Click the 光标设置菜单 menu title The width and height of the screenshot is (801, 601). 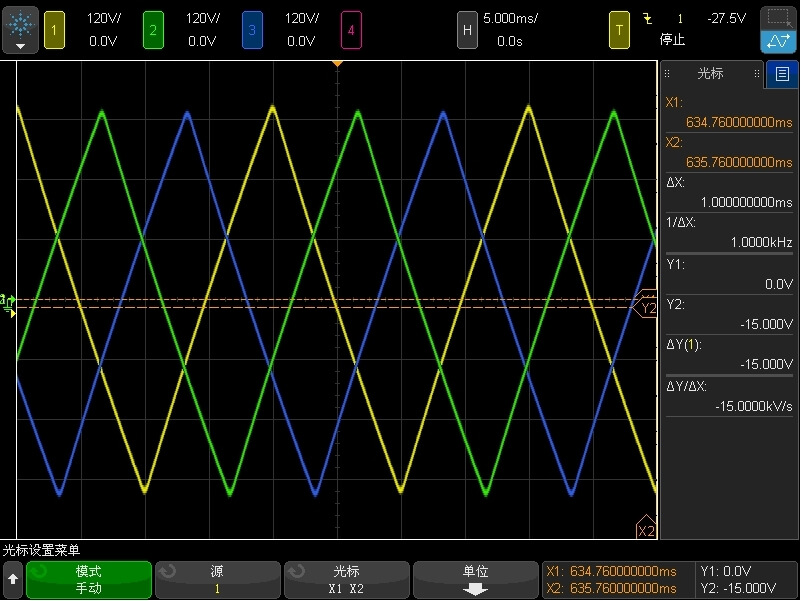pos(41,550)
